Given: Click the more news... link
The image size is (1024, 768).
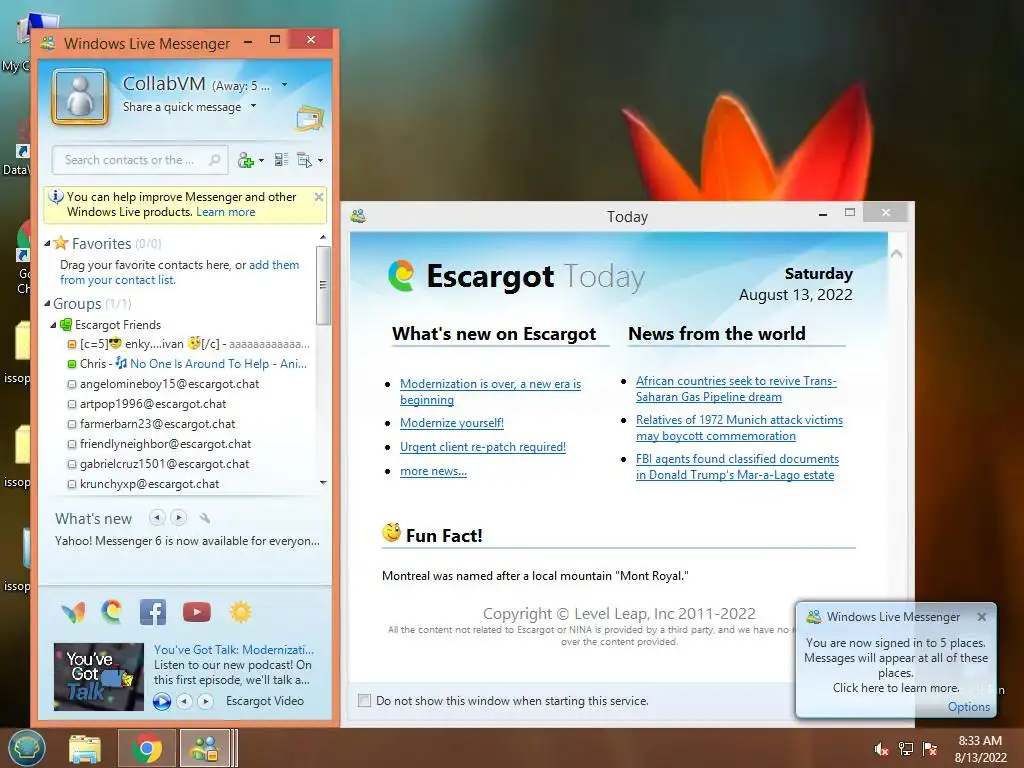Looking at the screenshot, I should click(433, 471).
